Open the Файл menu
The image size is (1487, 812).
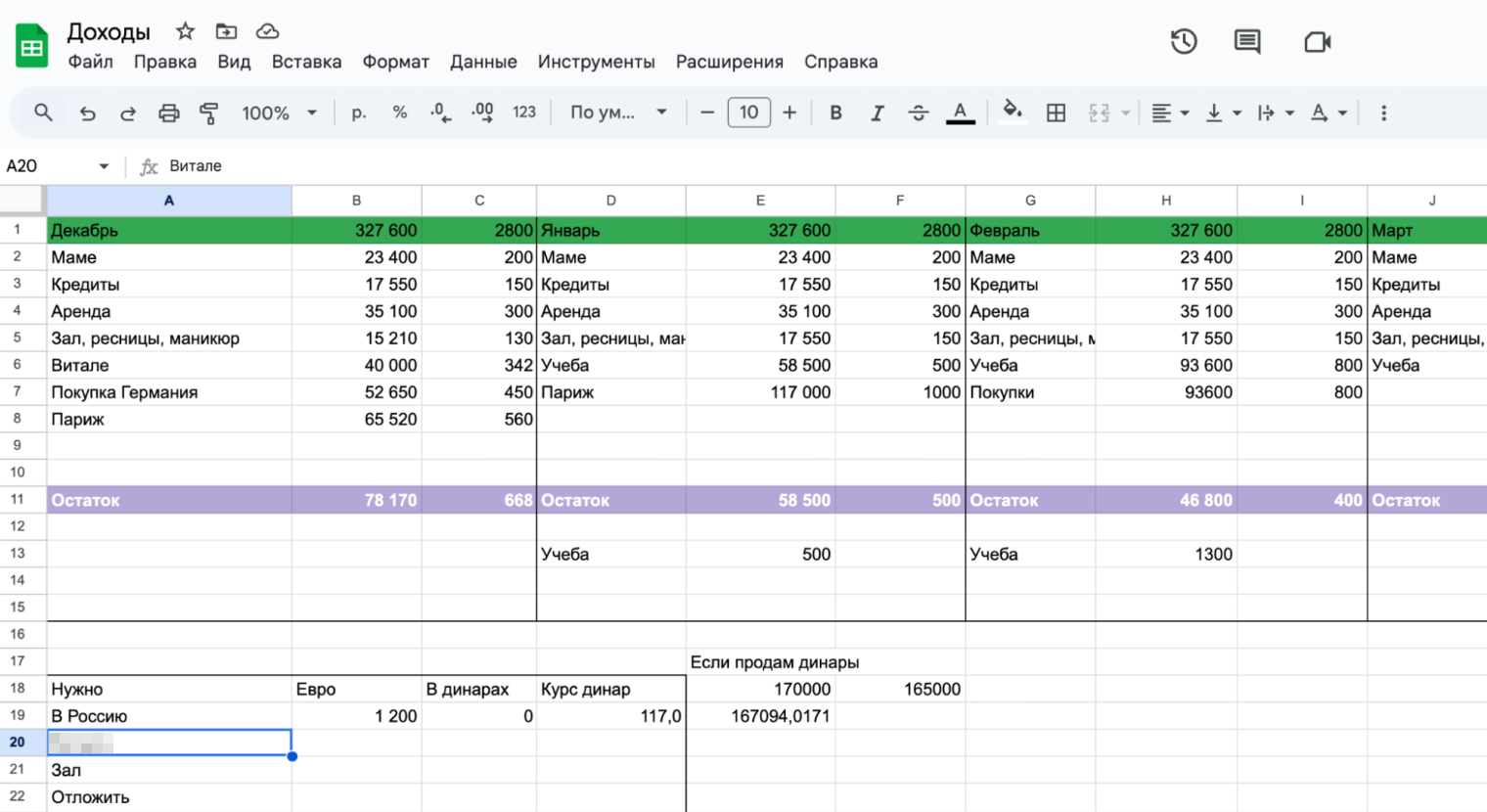pyautogui.click(x=90, y=62)
